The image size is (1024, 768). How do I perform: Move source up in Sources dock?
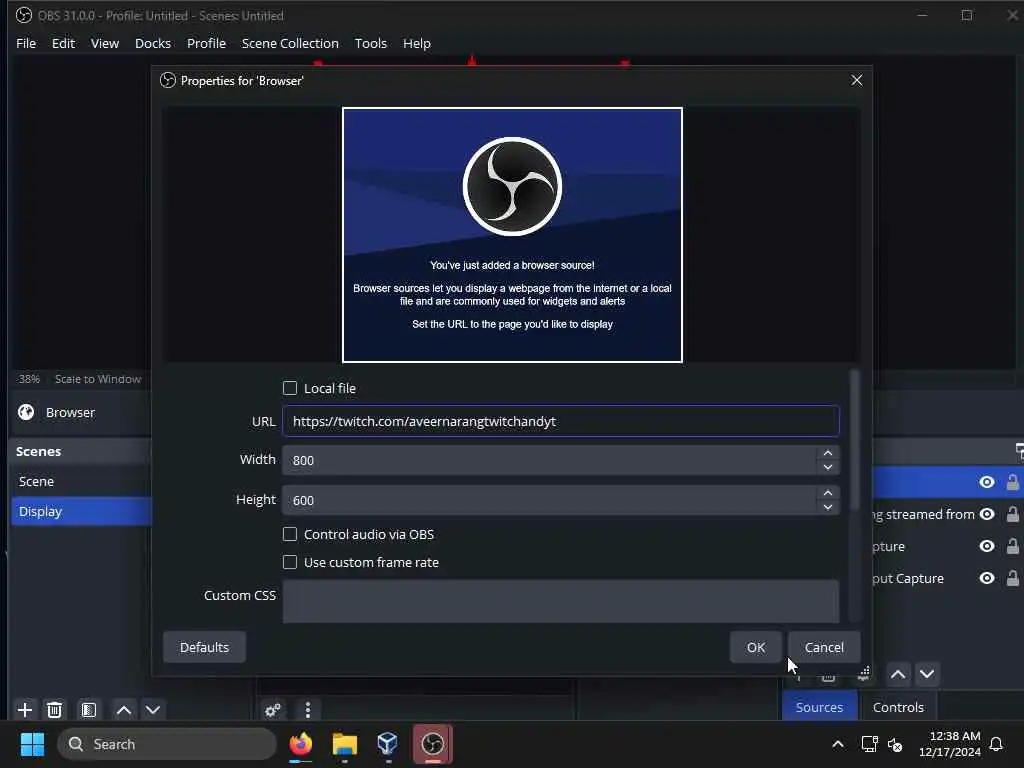click(x=898, y=674)
